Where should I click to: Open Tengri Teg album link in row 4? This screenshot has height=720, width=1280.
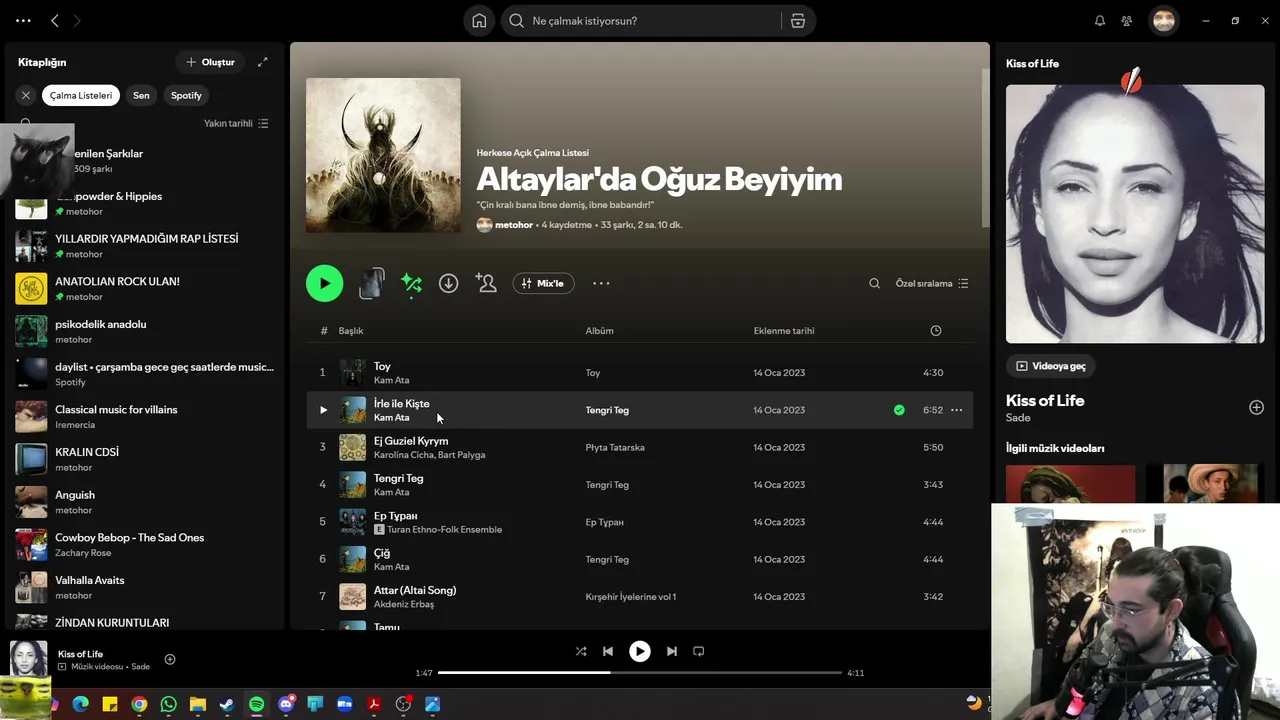pyautogui.click(x=607, y=485)
